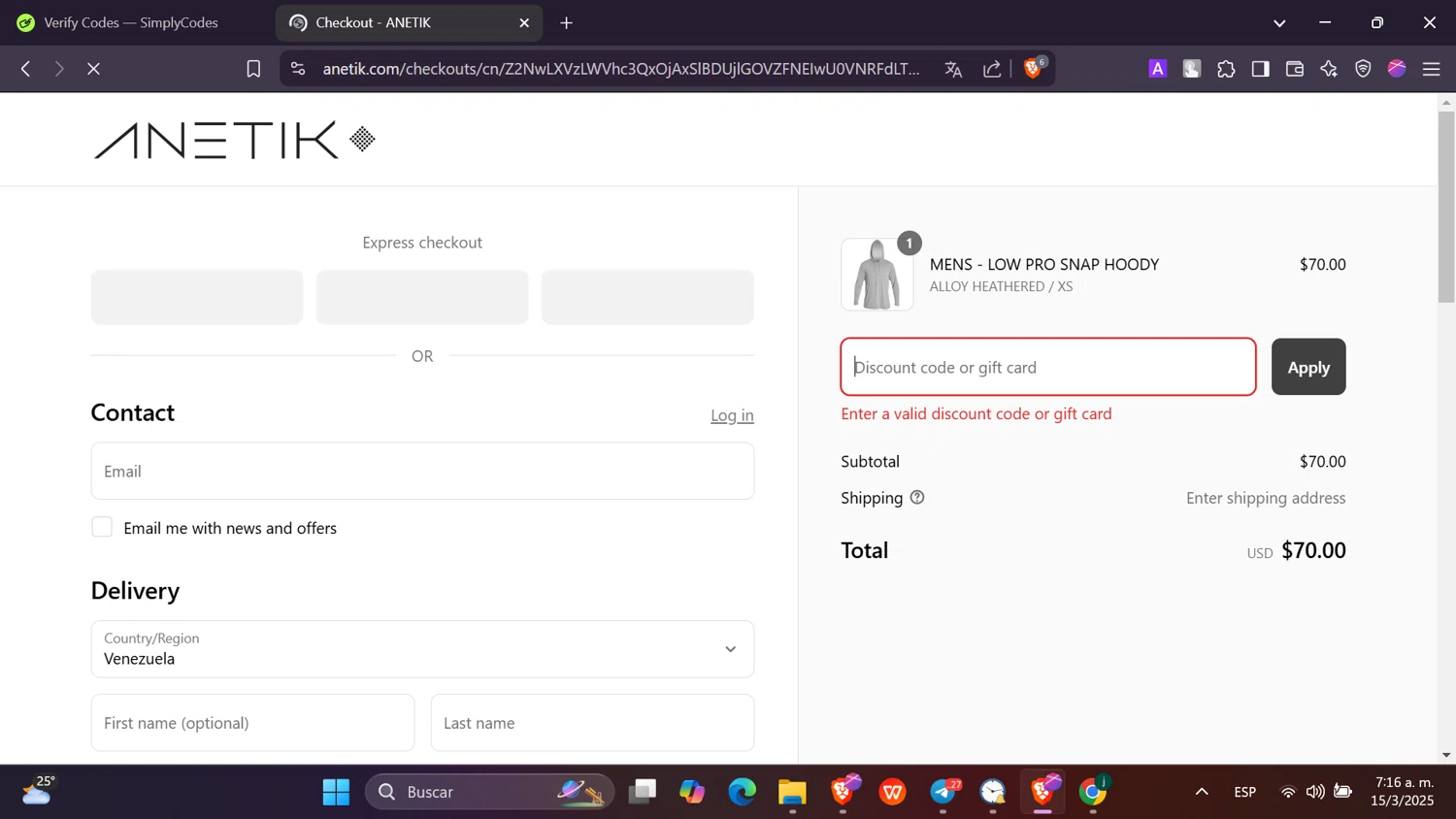Share this page via share icon
Image resolution: width=1456 pixels, height=819 pixels.
[x=992, y=69]
